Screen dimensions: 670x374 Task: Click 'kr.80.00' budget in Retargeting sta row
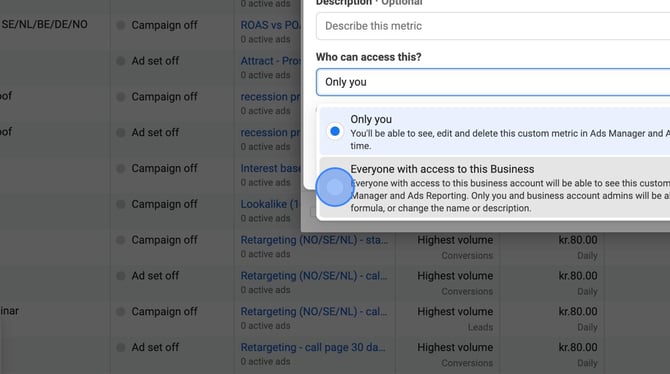click(x=578, y=240)
